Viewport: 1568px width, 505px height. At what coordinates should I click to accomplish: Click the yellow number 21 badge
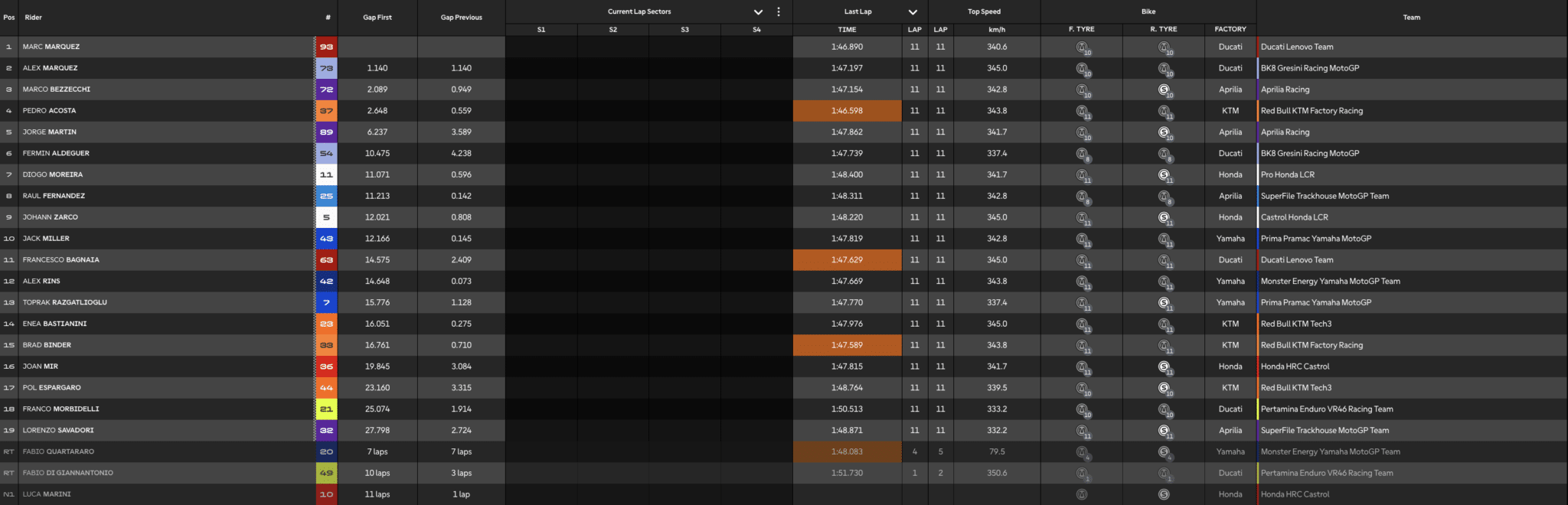(x=326, y=409)
